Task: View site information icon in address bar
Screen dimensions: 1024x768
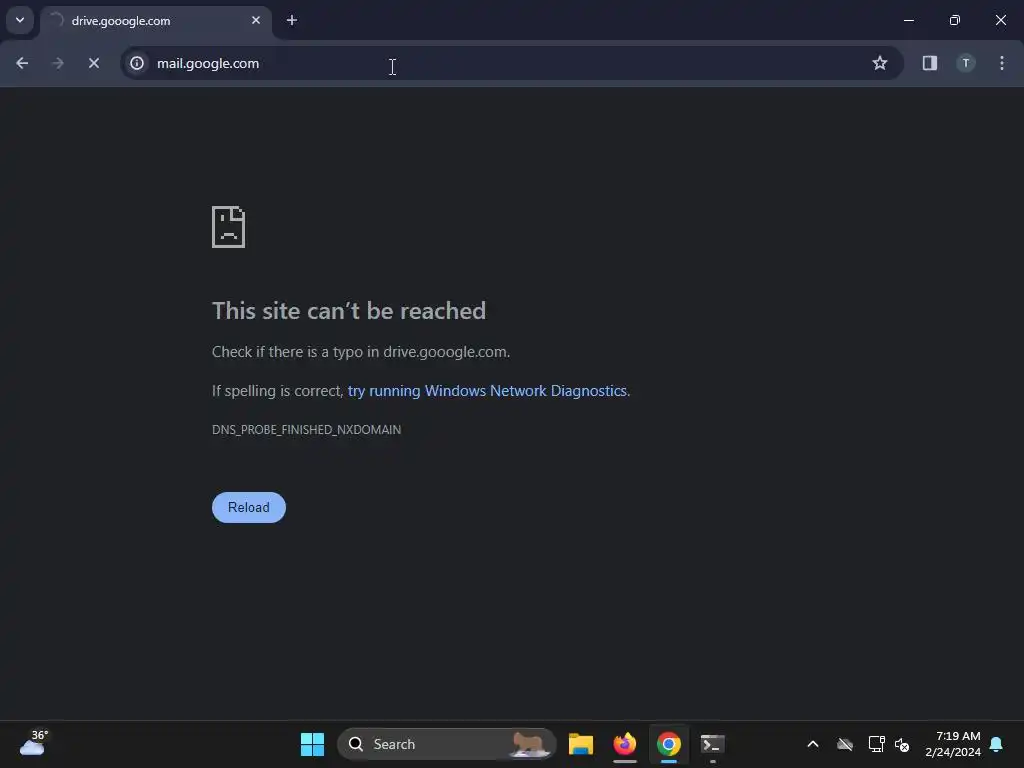Action: pyautogui.click(x=136, y=63)
